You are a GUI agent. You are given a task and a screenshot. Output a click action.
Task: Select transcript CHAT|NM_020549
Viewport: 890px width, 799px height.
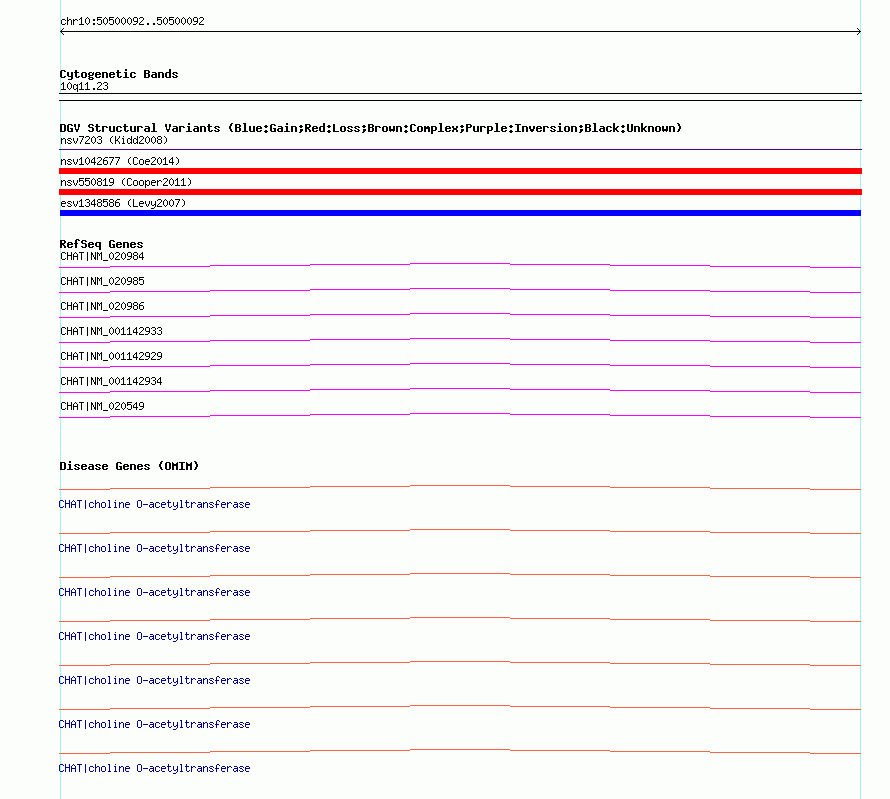tap(102, 406)
